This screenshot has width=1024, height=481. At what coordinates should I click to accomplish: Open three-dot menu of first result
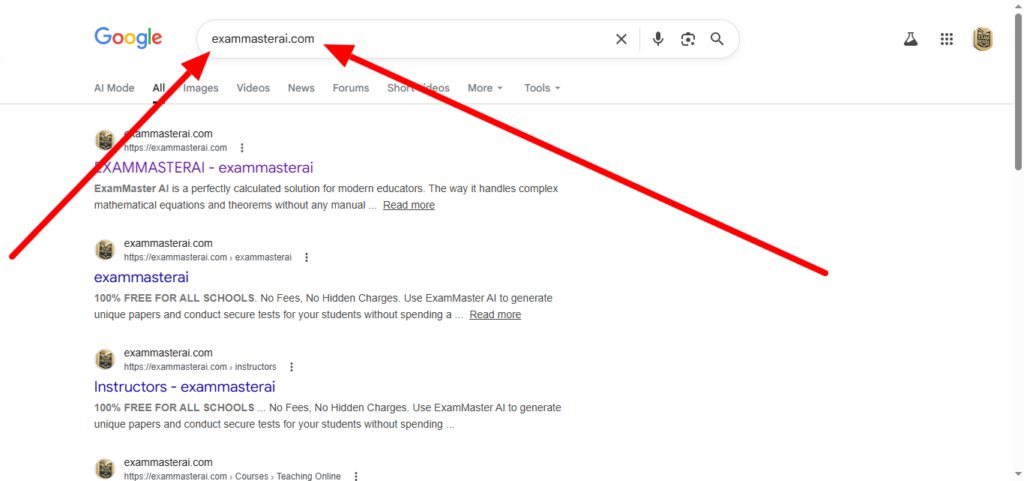coord(242,147)
